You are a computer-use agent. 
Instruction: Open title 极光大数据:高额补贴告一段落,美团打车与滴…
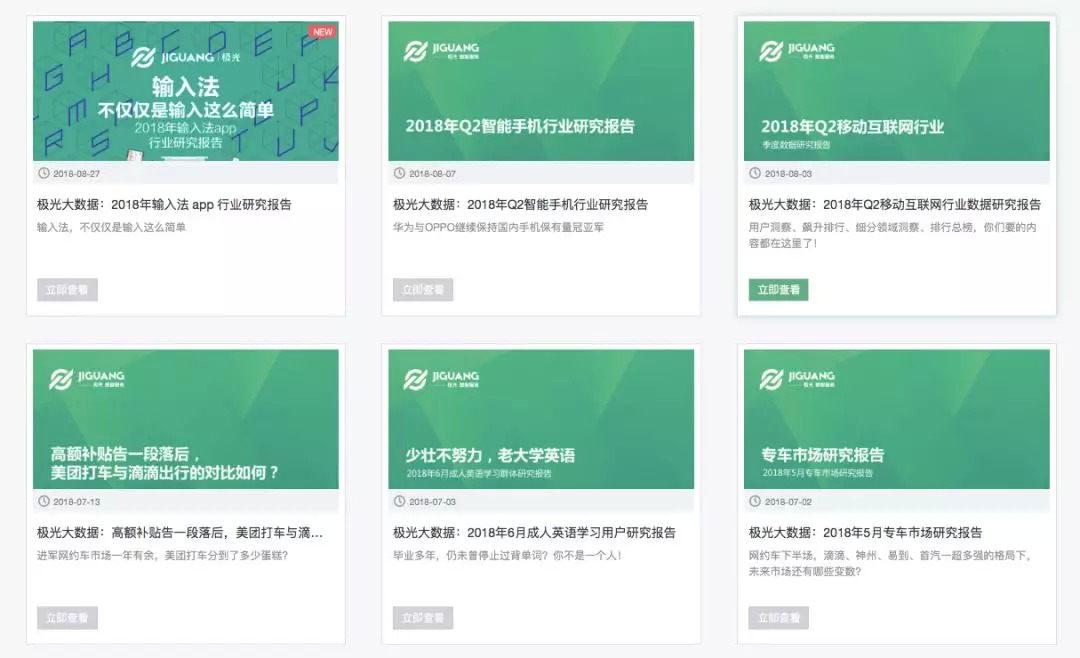click(x=180, y=533)
